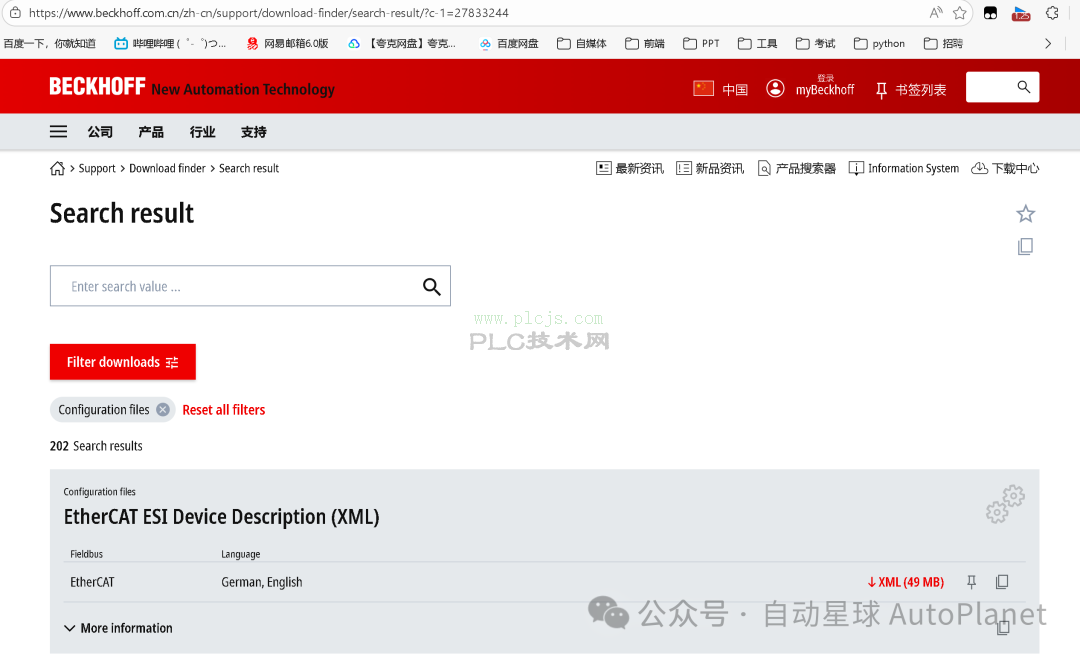Screen dimensions: 1080x657
Task: Click the BECKHOFF logo
Action: pos(97,87)
